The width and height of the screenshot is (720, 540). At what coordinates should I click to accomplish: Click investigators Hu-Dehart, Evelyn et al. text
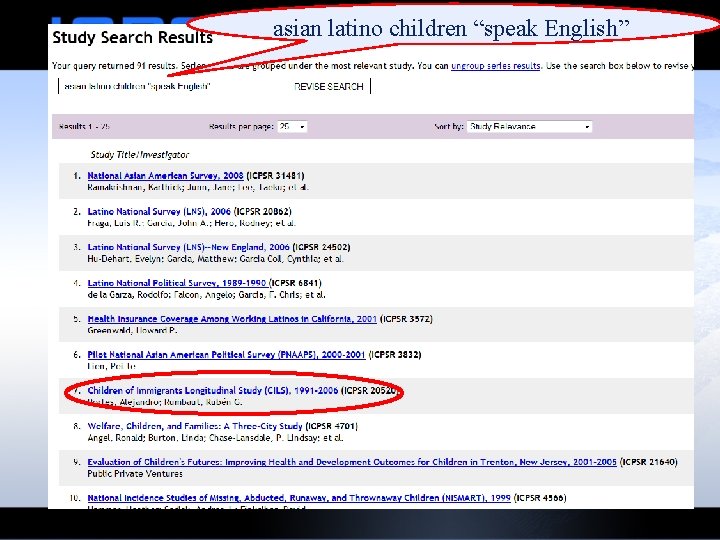(x=215, y=259)
